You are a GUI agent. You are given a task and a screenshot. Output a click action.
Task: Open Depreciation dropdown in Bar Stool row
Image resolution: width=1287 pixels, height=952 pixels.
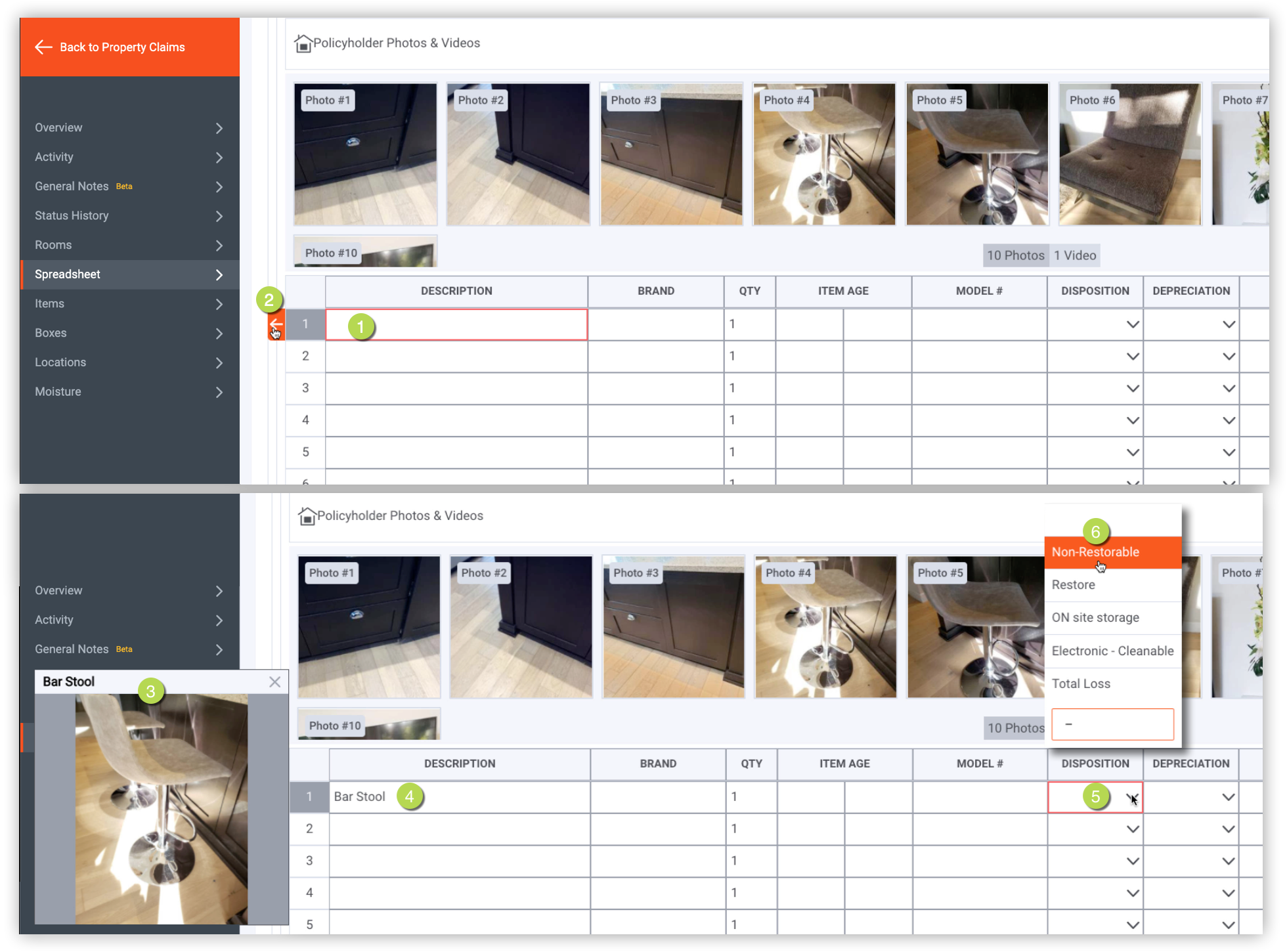(1228, 797)
